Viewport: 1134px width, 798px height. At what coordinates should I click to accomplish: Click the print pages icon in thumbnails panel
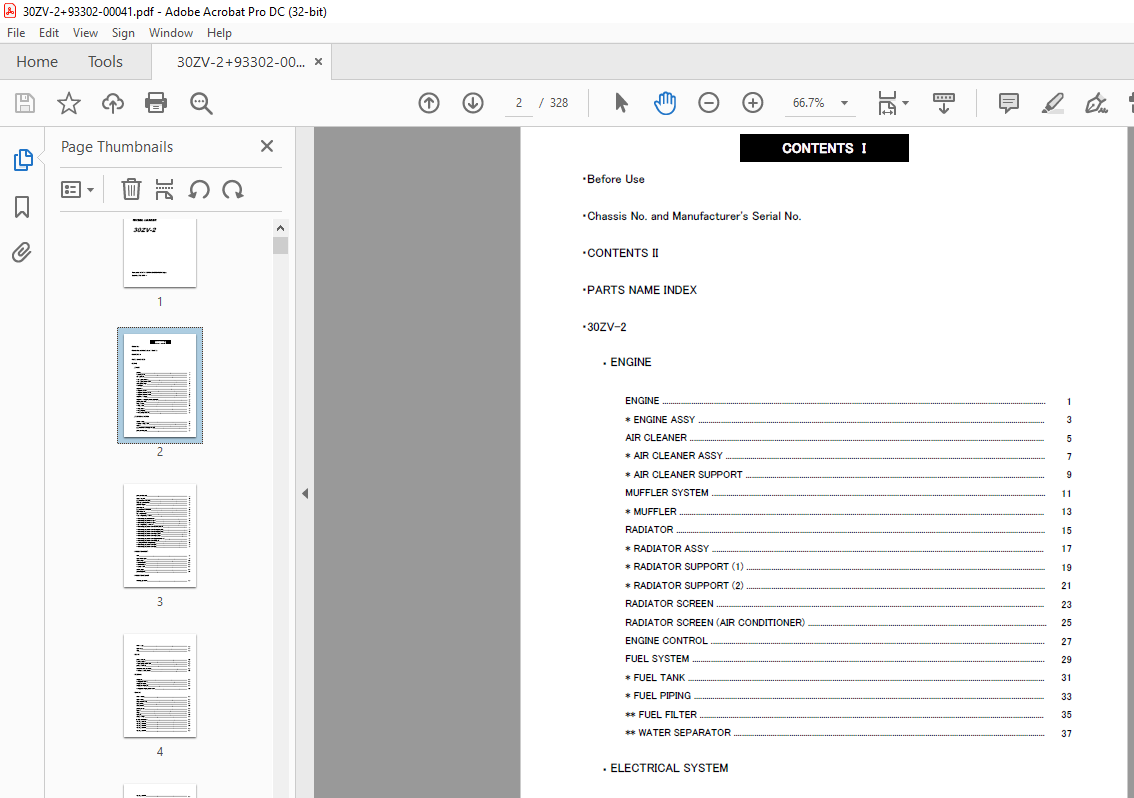click(x=164, y=190)
